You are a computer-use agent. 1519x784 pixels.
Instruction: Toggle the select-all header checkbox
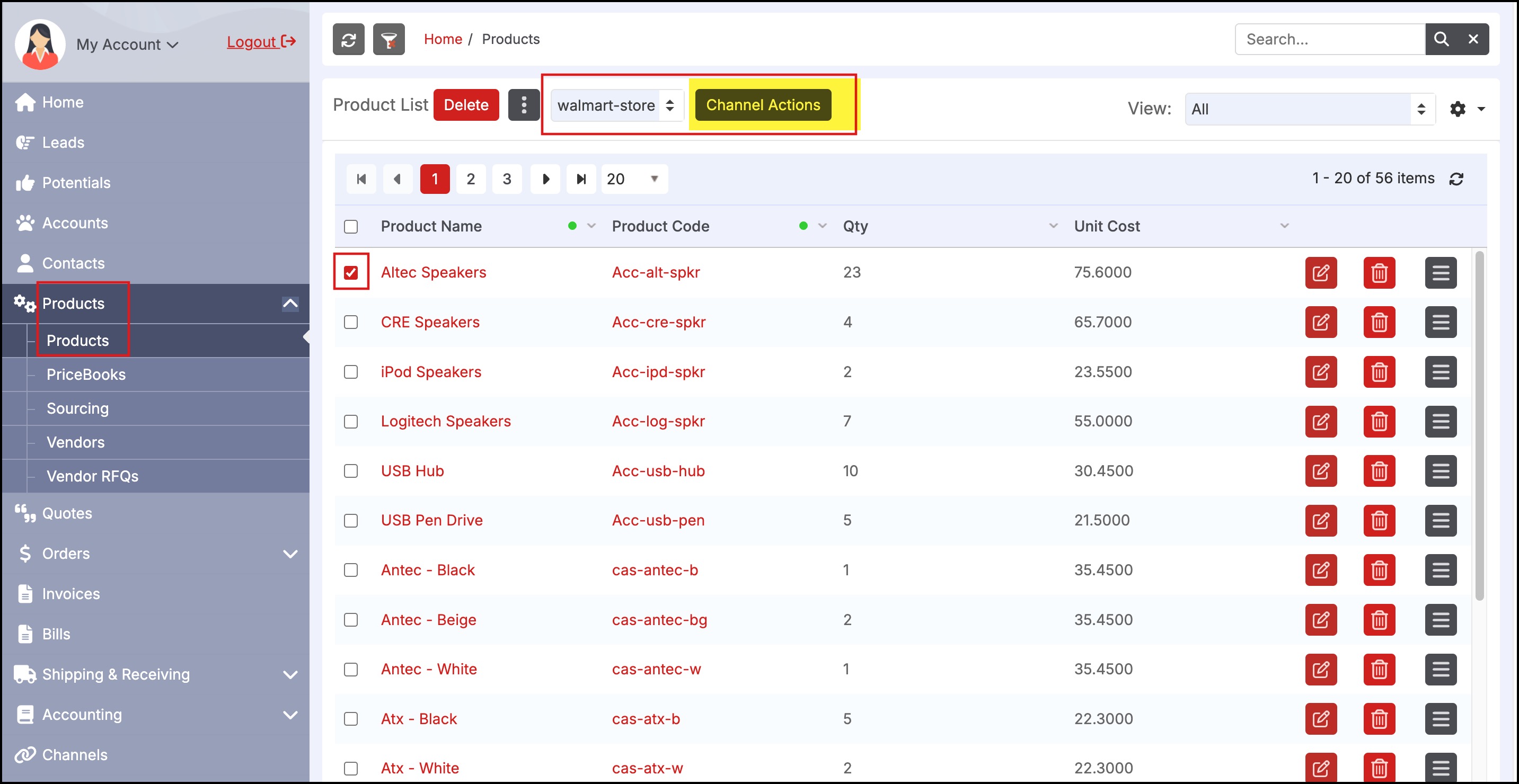pos(351,227)
